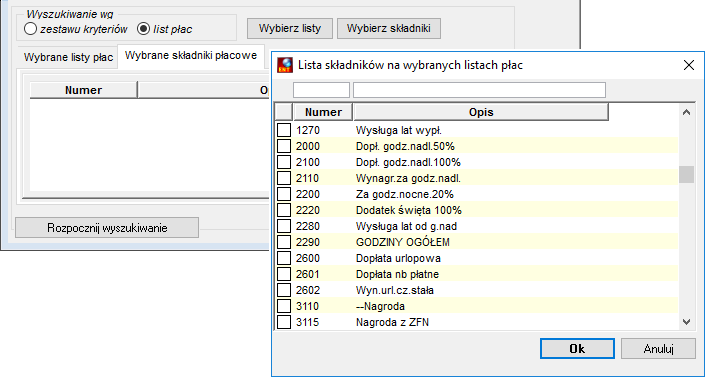
Task: Select the row 'Wysługa lat od g.nad'
Action: click(477, 226)
